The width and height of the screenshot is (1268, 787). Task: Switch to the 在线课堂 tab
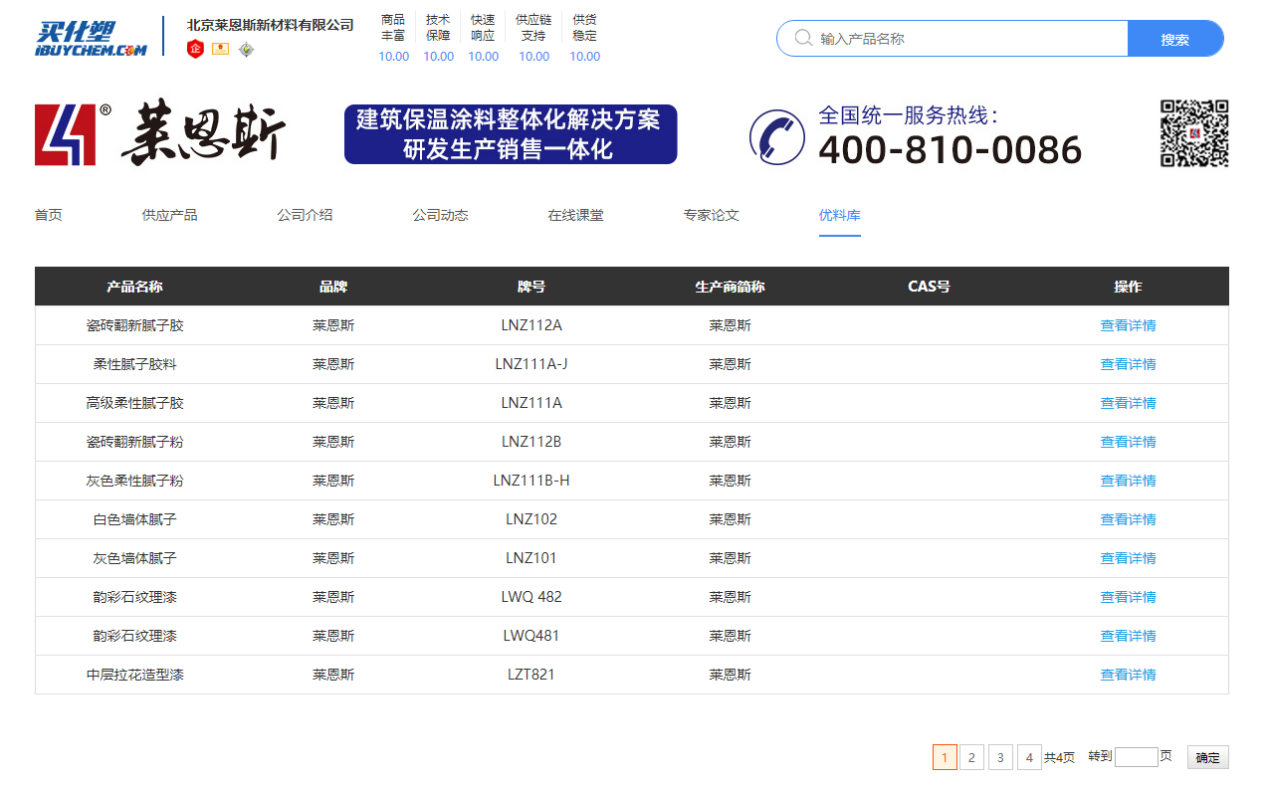(575, 215)
